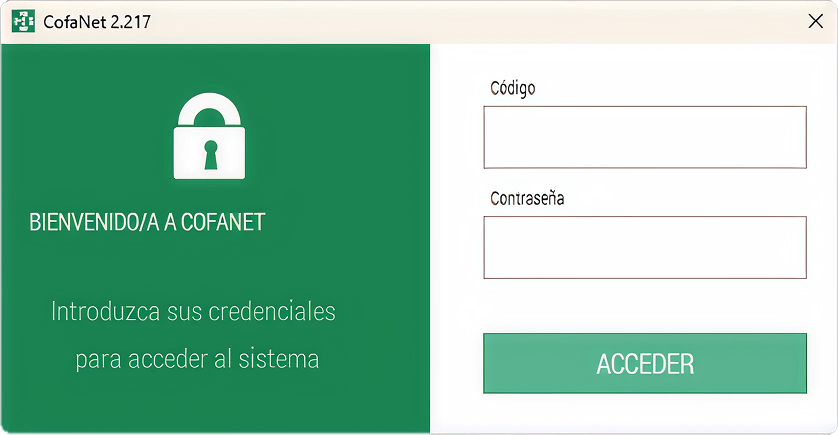Viewport: 838px width, 435px height.
Task: Click the word COFANET in welcome heading
Action: (x=223, y=222)
